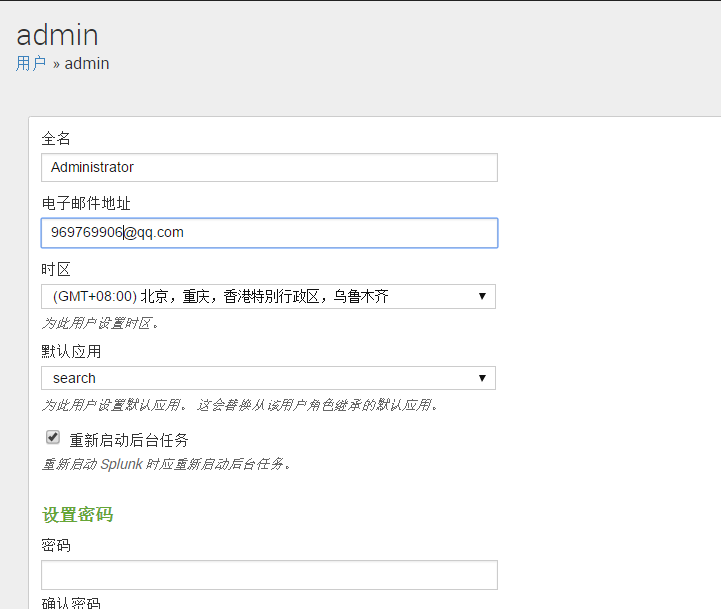Viewport: 721px width, 609px height.
Task: Click the green 设置密码 section heading
Action: [77, 515]
